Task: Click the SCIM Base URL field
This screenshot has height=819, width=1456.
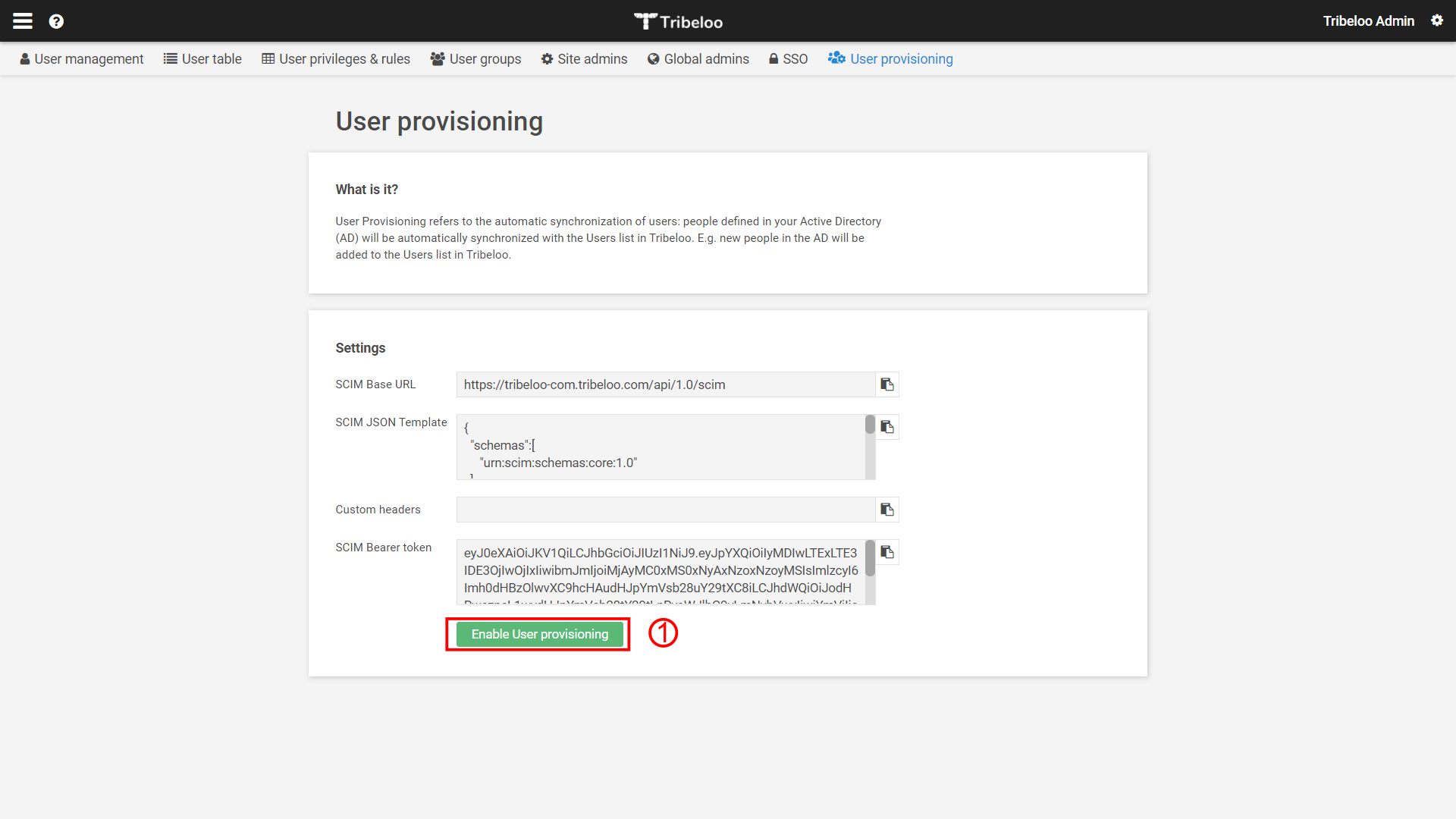Action: (666, 384)
